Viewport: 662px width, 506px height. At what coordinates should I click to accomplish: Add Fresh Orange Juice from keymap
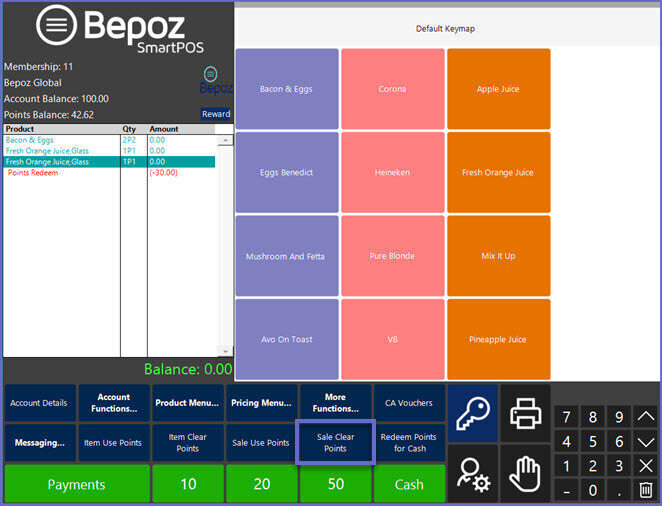pyautogui.click(x=498, y=173)
